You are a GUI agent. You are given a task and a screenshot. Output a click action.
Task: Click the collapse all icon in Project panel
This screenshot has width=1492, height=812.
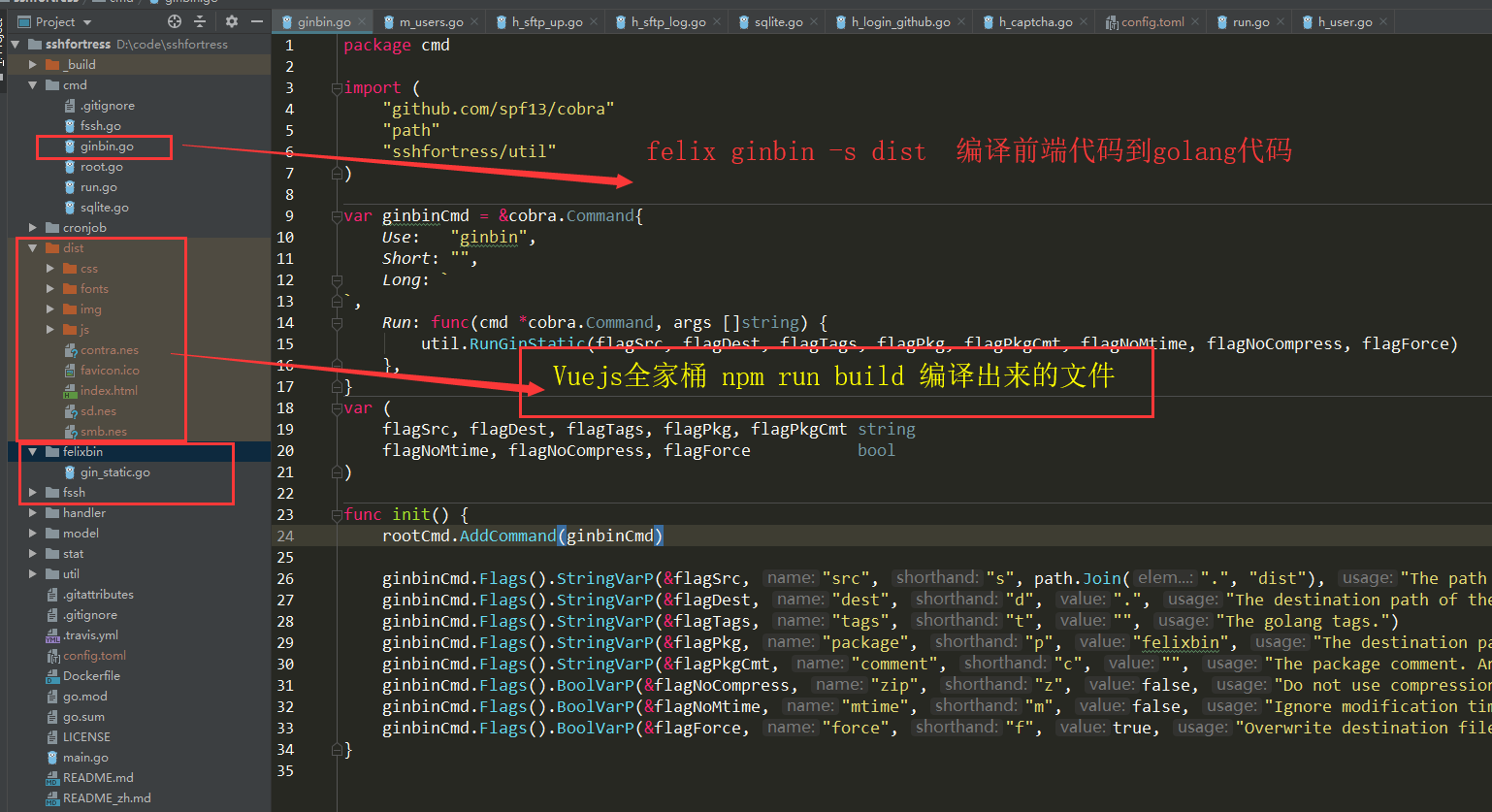[x=200, y=21]
